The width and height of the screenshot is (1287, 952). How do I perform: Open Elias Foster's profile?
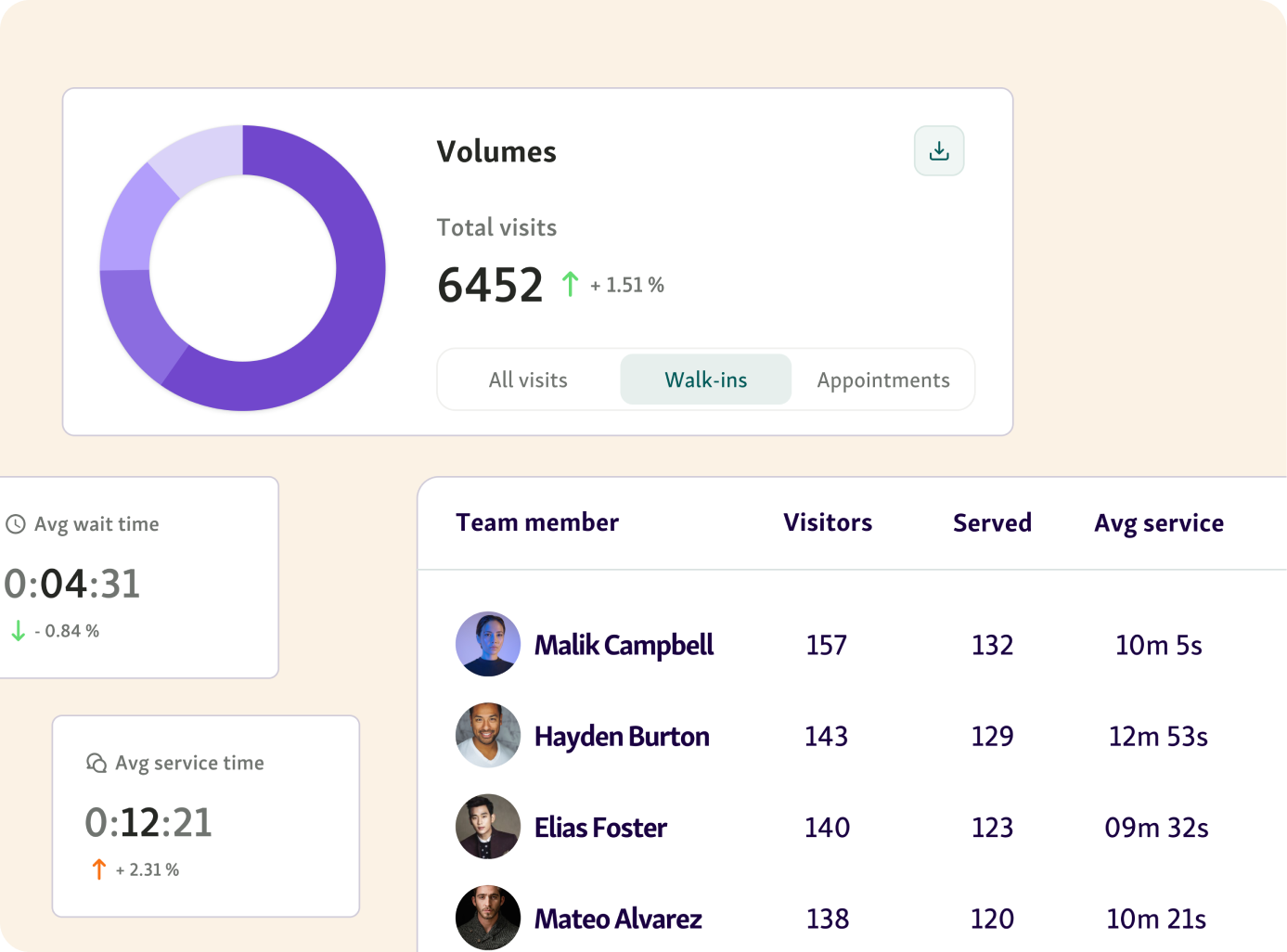[x=599, y=827]
